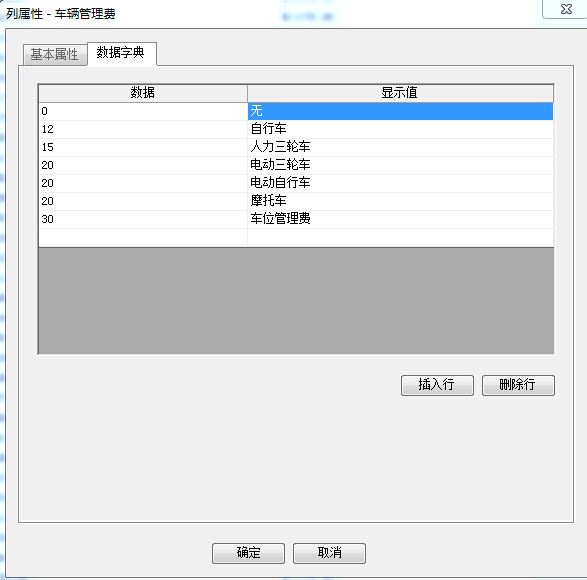Select the 数据字典 tab
Image resolution: width=587 pixels, height=580 pixels.
122,53
